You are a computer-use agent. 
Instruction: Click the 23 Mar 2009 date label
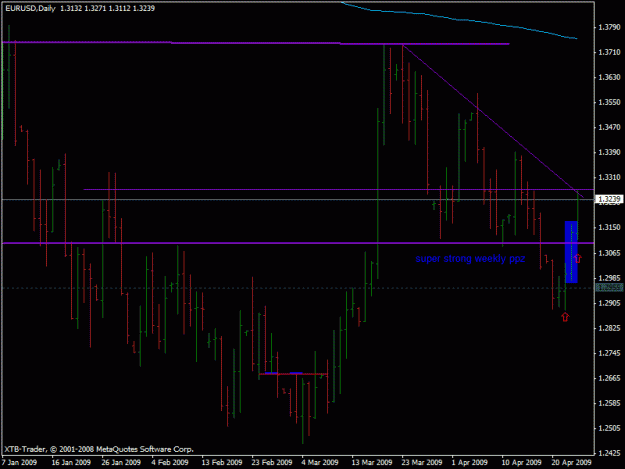(x=422, y=463)
